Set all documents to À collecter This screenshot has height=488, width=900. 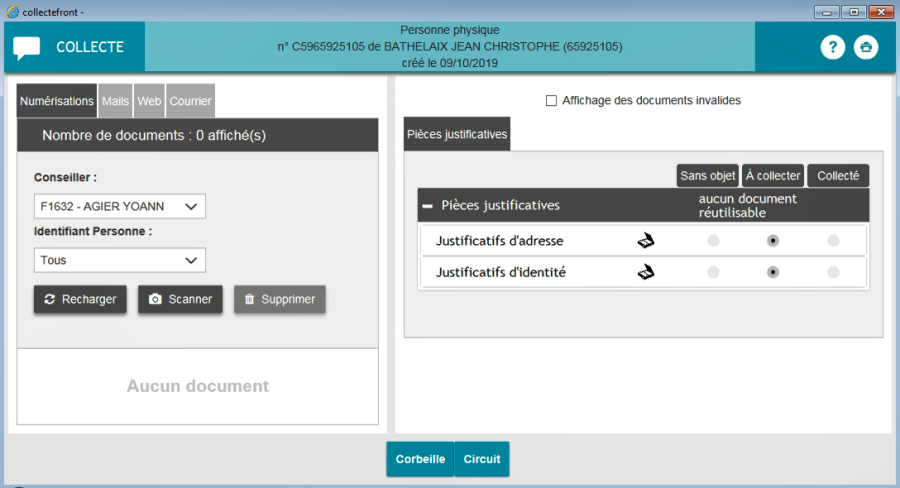click(x=773, y=175)
